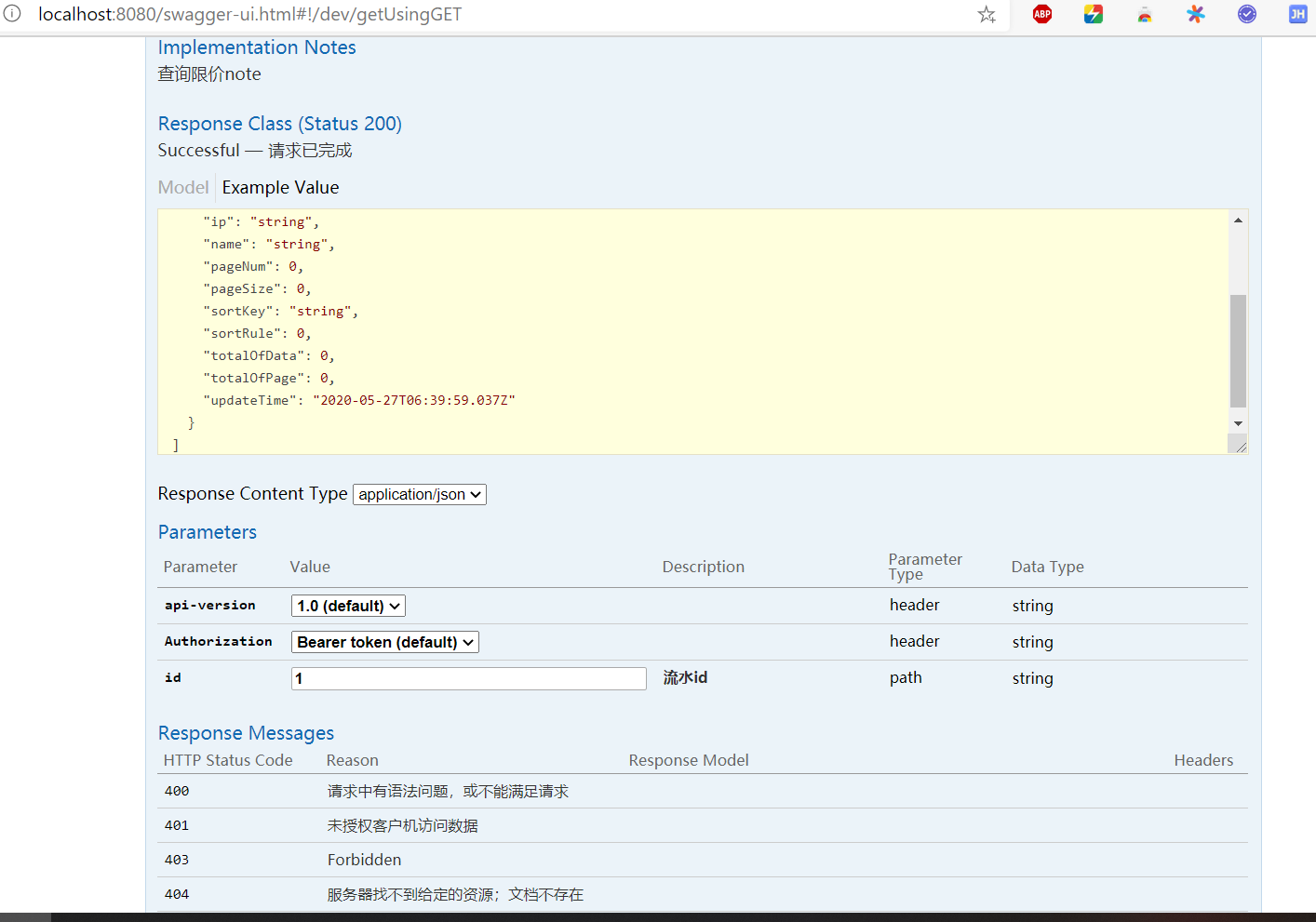Open the JH browser profile avatar
The height and width of the screenshot is (922, 1316).
[x=1296, y=14]
